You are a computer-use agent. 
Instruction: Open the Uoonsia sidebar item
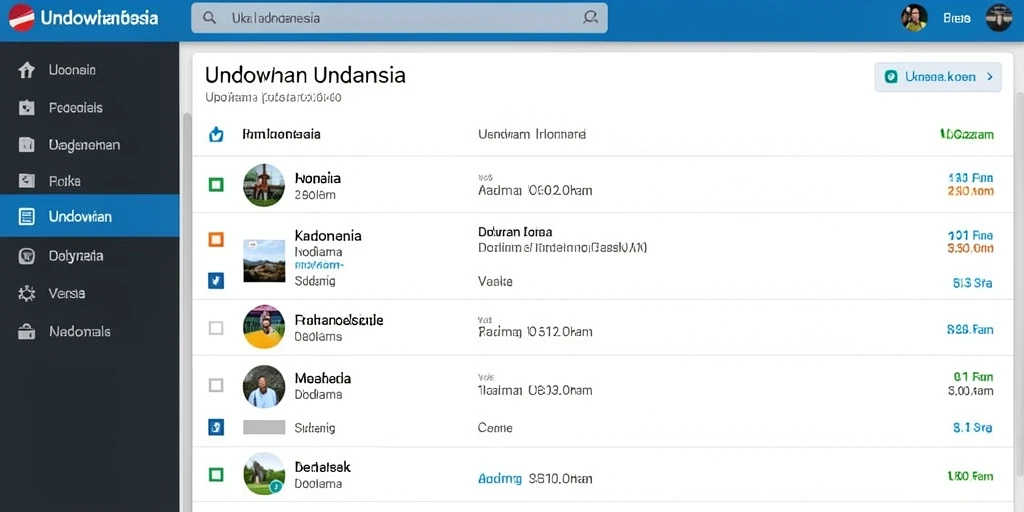pos(89,70)
